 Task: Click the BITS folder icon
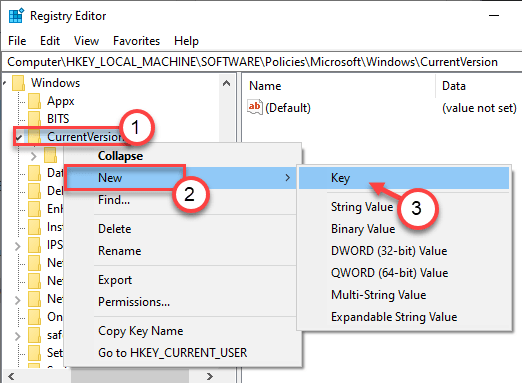[35, 119]
